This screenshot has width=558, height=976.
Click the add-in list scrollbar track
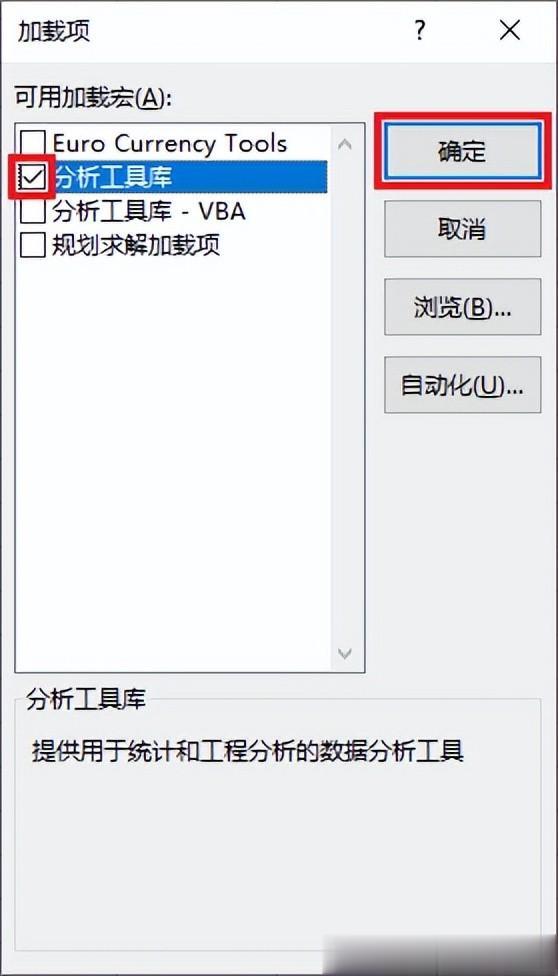[344, 398]
